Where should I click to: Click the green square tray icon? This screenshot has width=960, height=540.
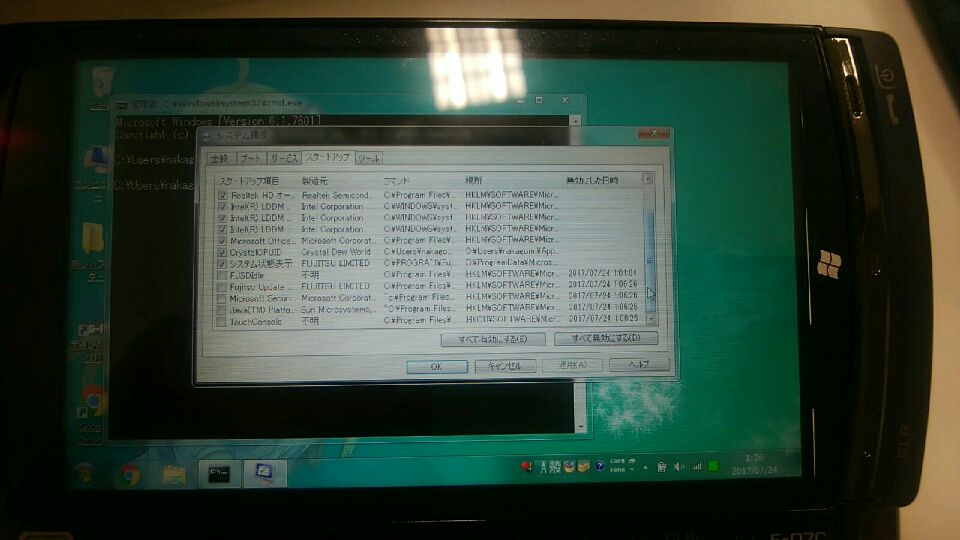click(713, 466)
